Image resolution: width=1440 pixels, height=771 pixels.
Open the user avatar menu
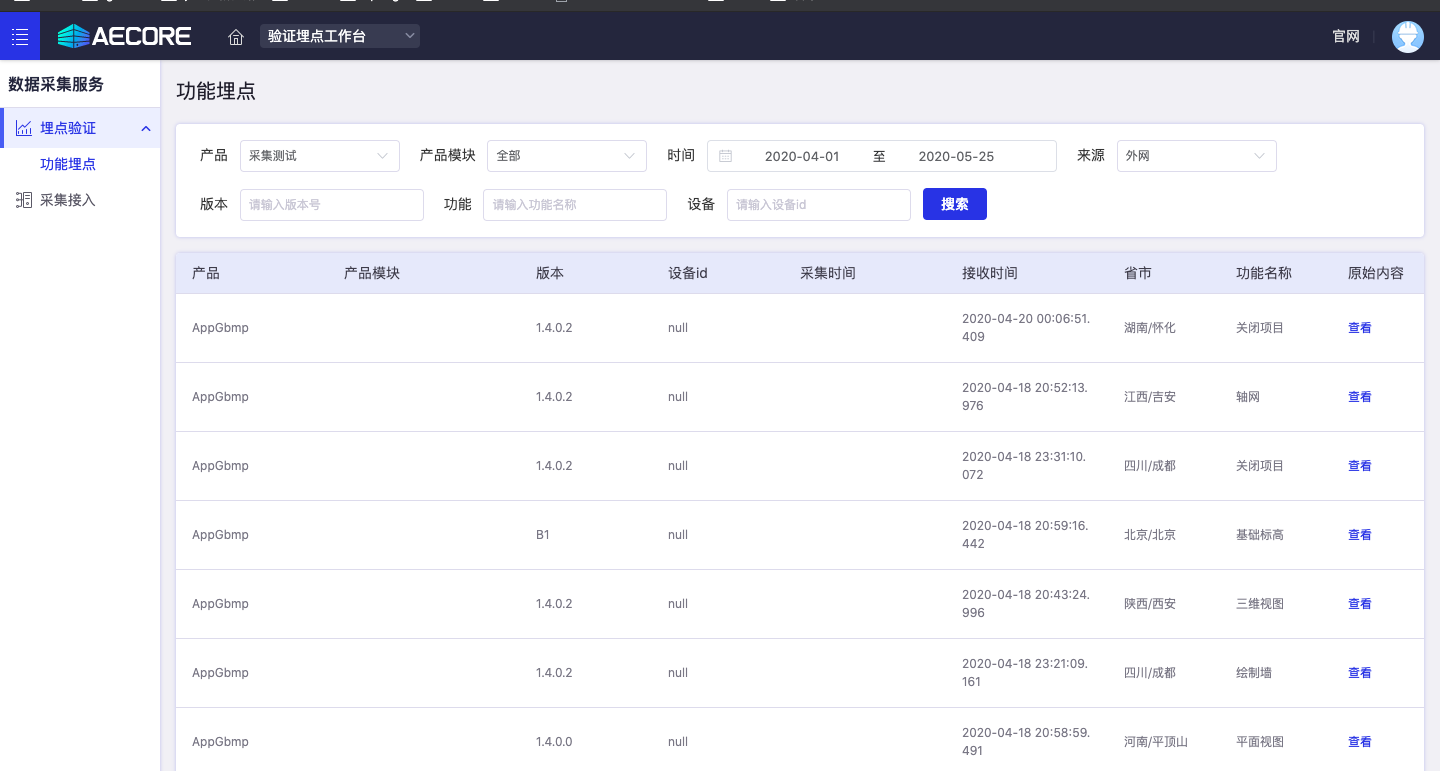1407,37
